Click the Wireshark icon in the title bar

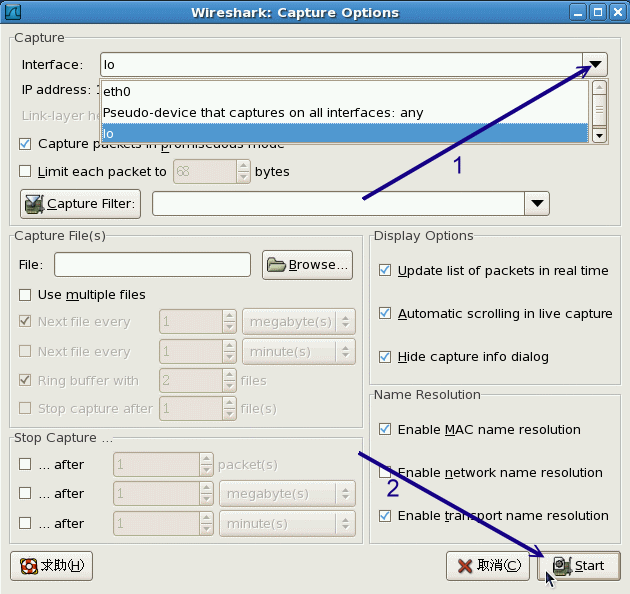(x=12, y=12)
